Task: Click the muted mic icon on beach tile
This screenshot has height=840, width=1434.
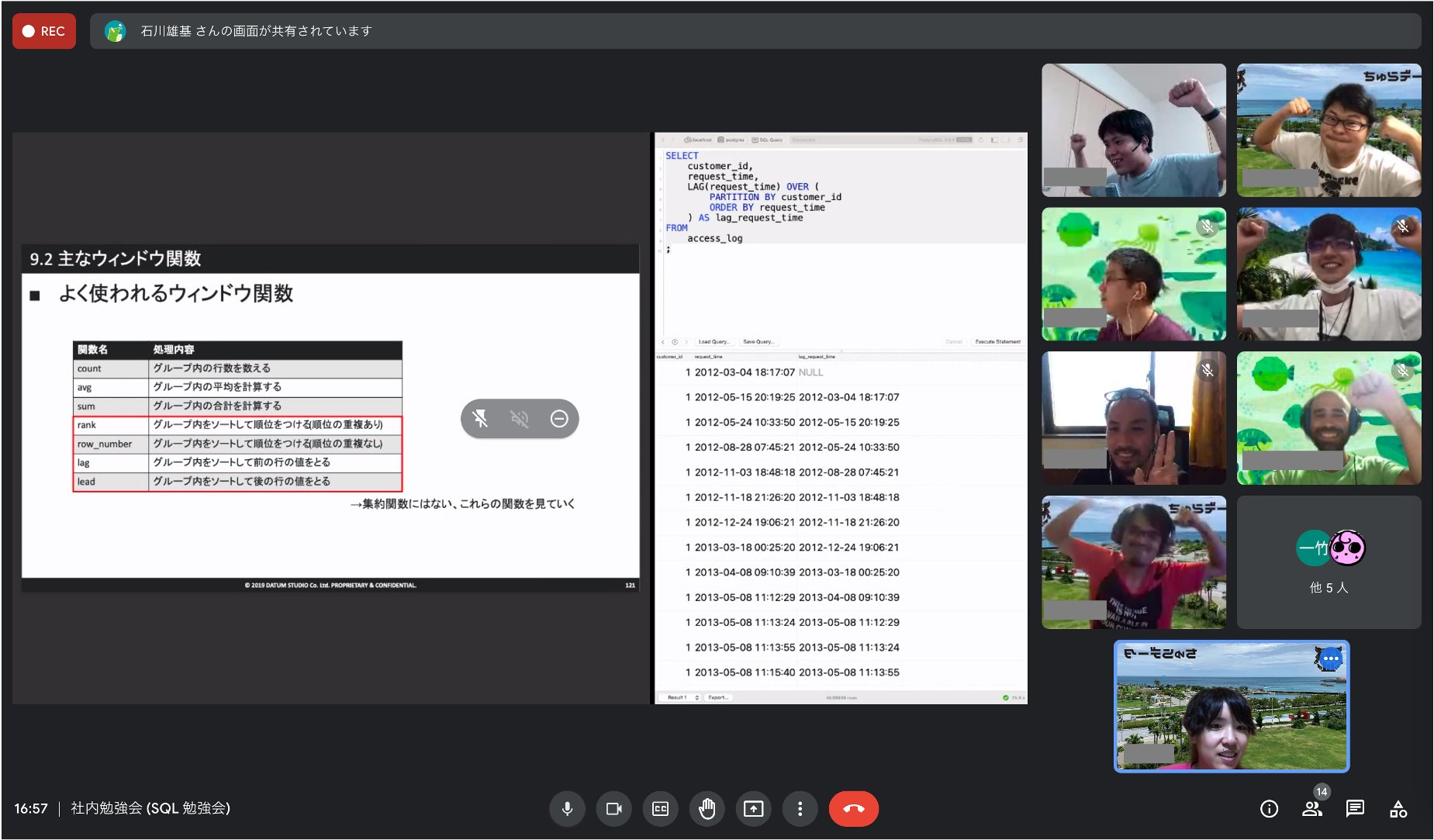Action: pos(1402,226)
